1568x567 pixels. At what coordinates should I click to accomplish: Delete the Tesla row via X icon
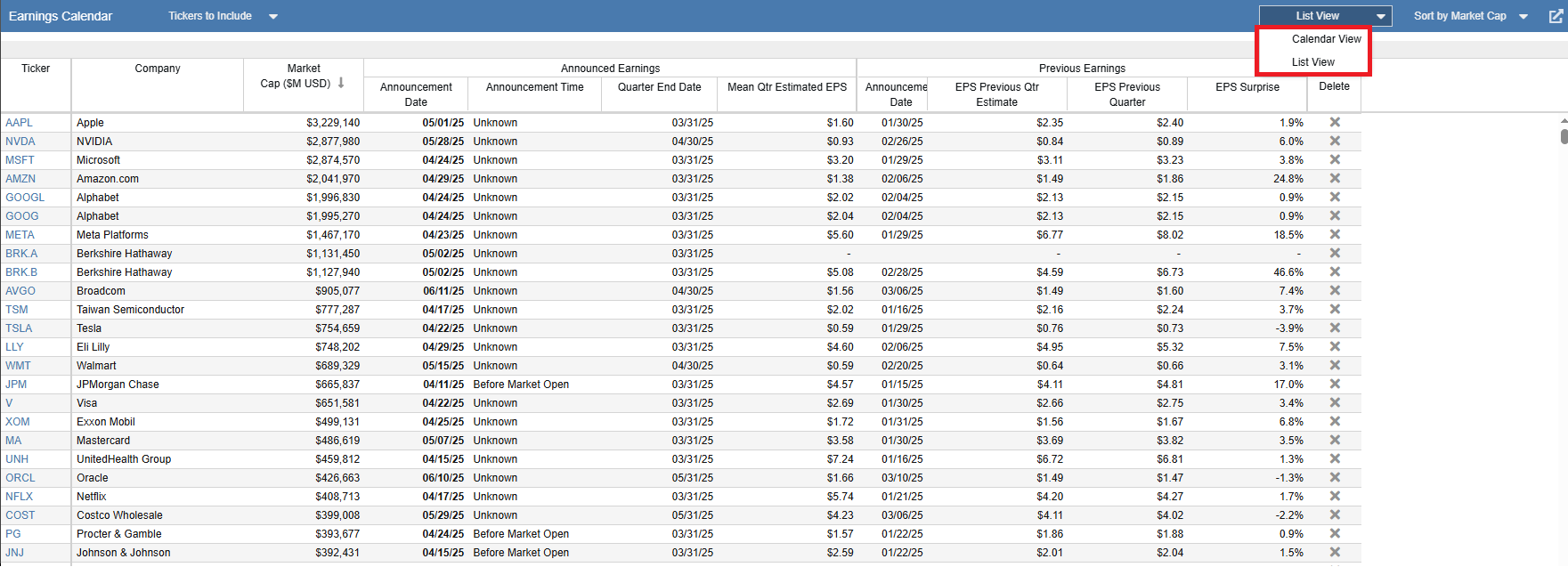(1335, 328)
